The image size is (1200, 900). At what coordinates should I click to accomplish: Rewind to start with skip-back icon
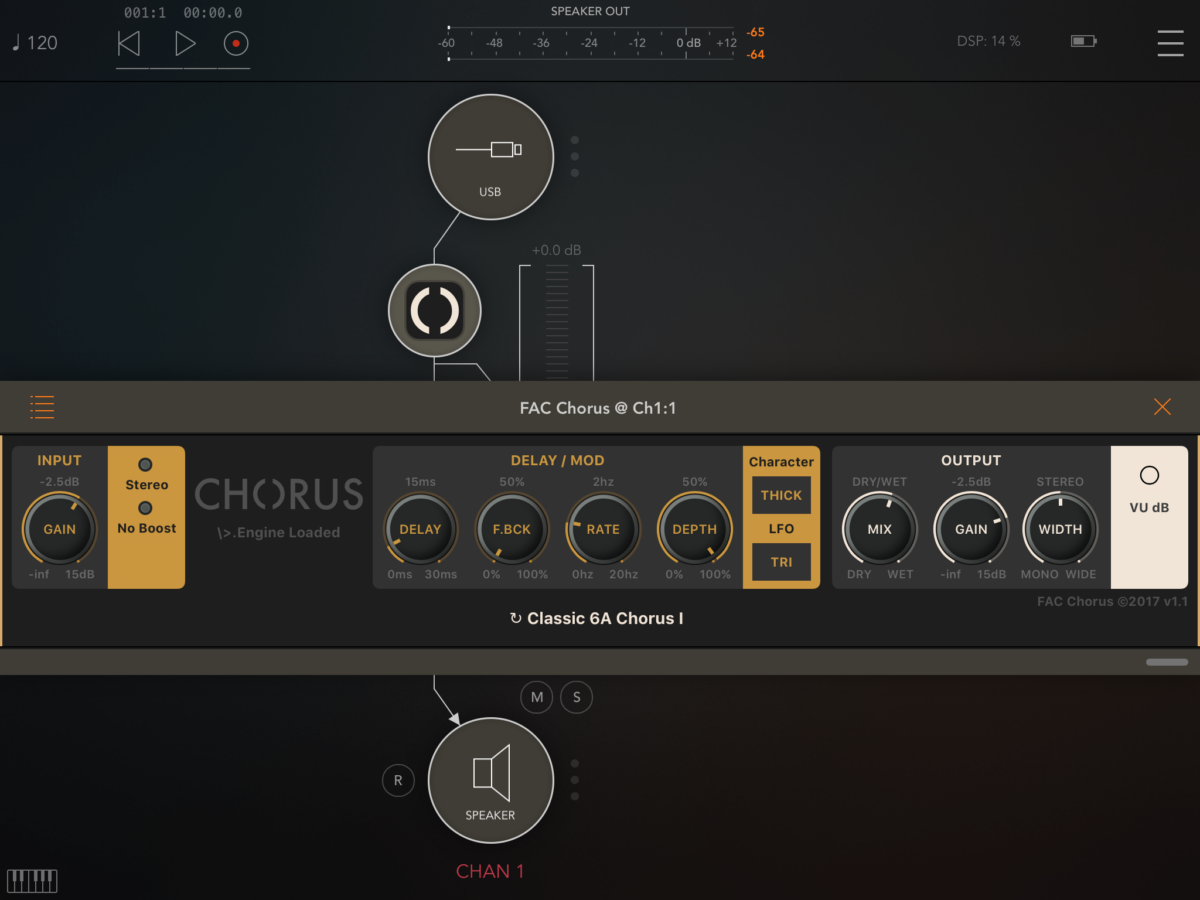click(x=129, y=43)
